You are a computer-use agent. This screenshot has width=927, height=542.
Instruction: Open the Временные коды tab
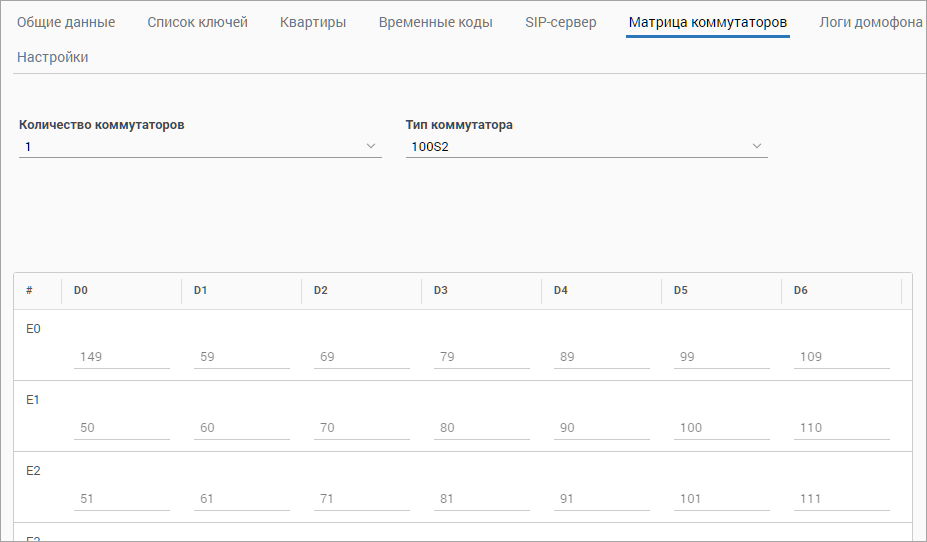click(x=435, y=22)
